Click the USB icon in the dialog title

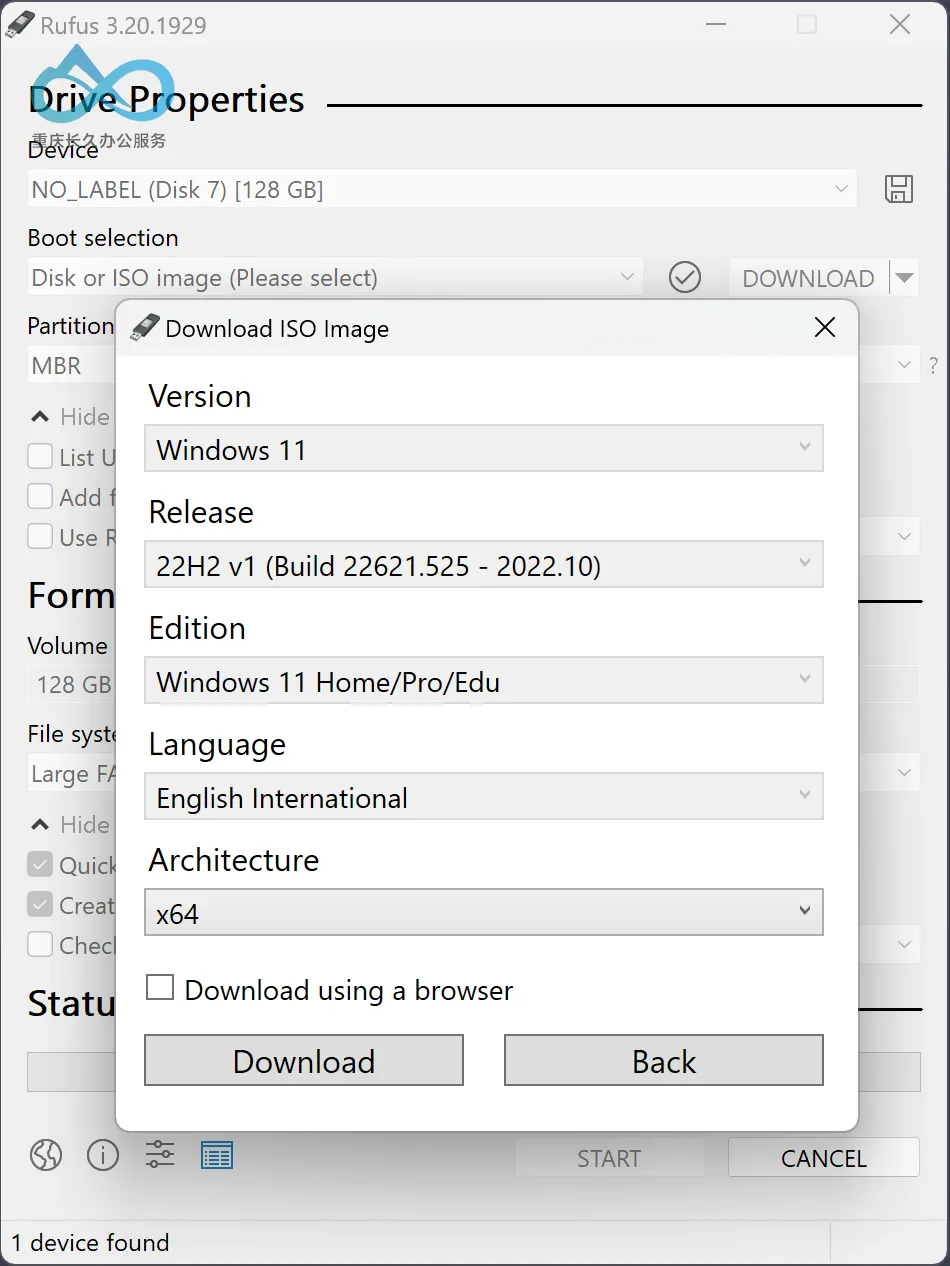point(145,328)
